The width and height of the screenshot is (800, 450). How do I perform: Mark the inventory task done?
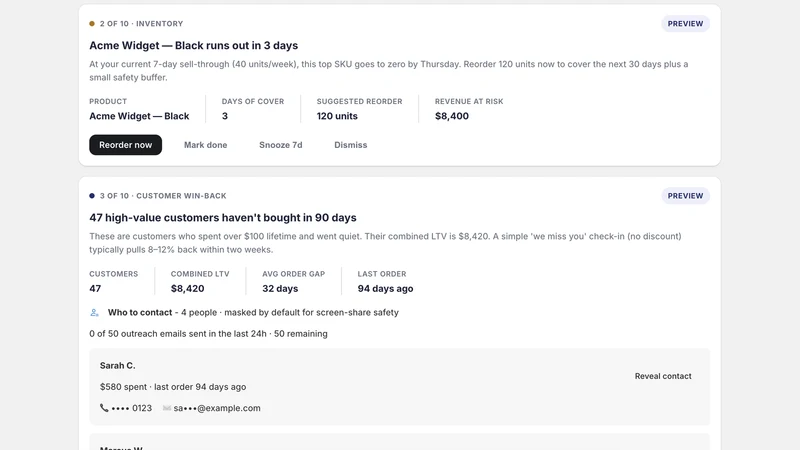(206, 145)
